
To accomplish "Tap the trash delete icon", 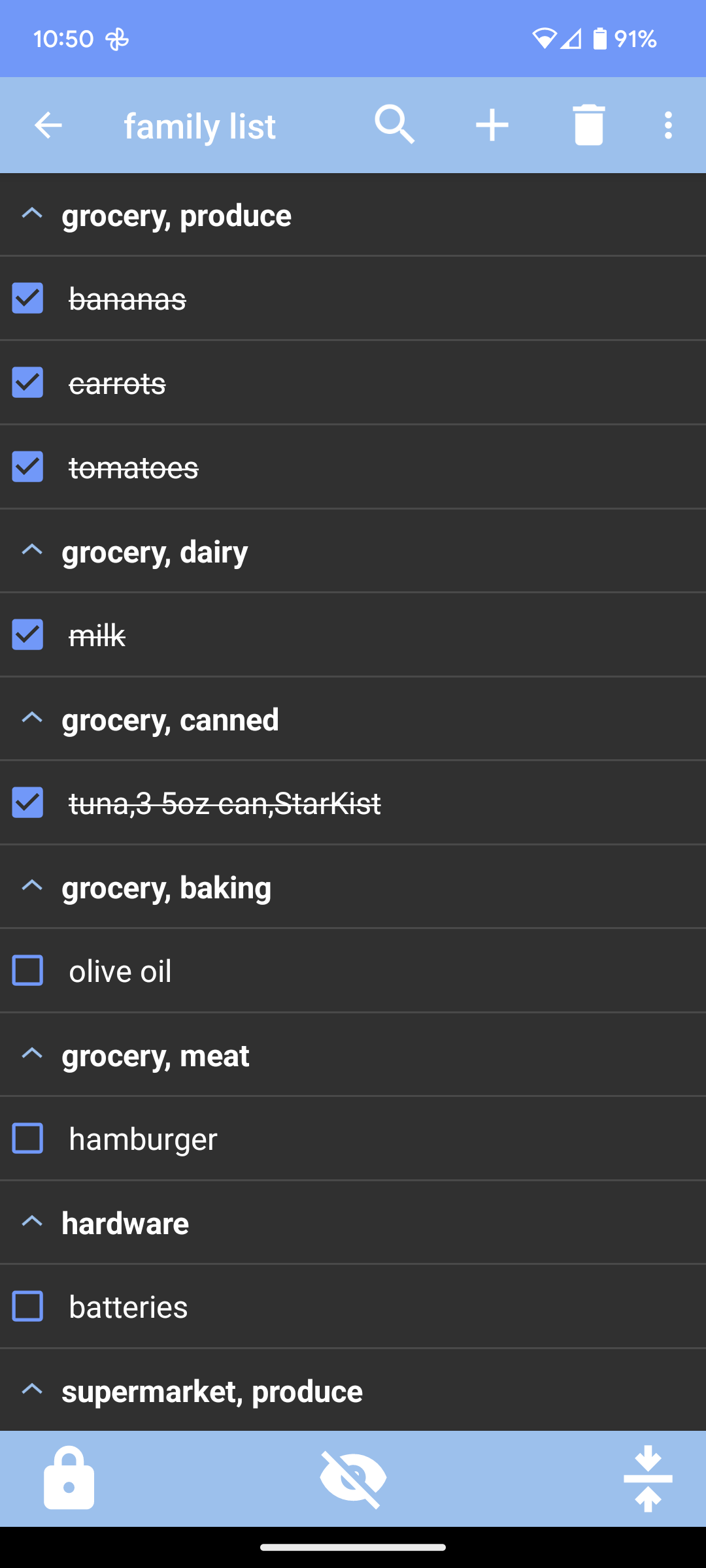I will 588,125.
